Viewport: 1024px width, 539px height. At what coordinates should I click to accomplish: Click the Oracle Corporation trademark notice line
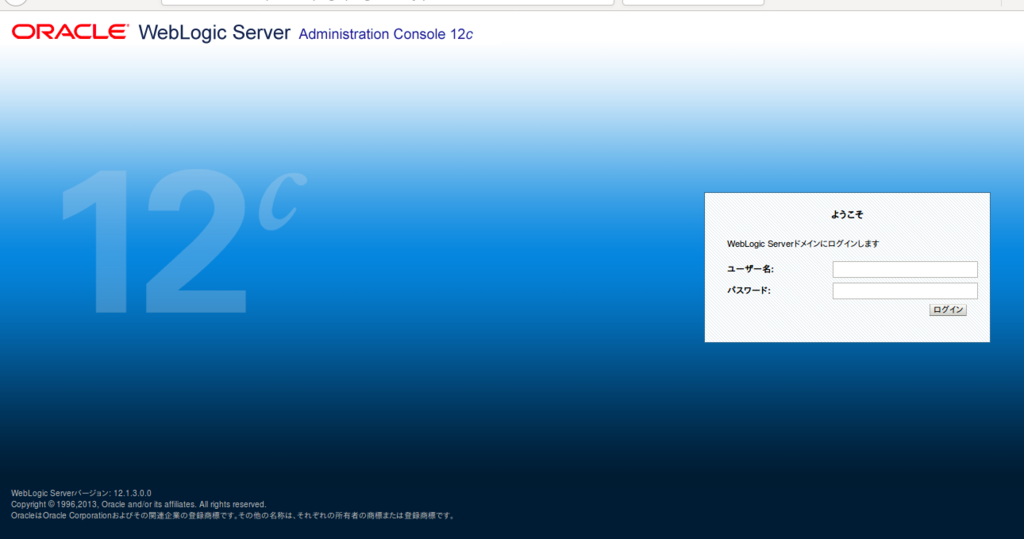(233, 515)
